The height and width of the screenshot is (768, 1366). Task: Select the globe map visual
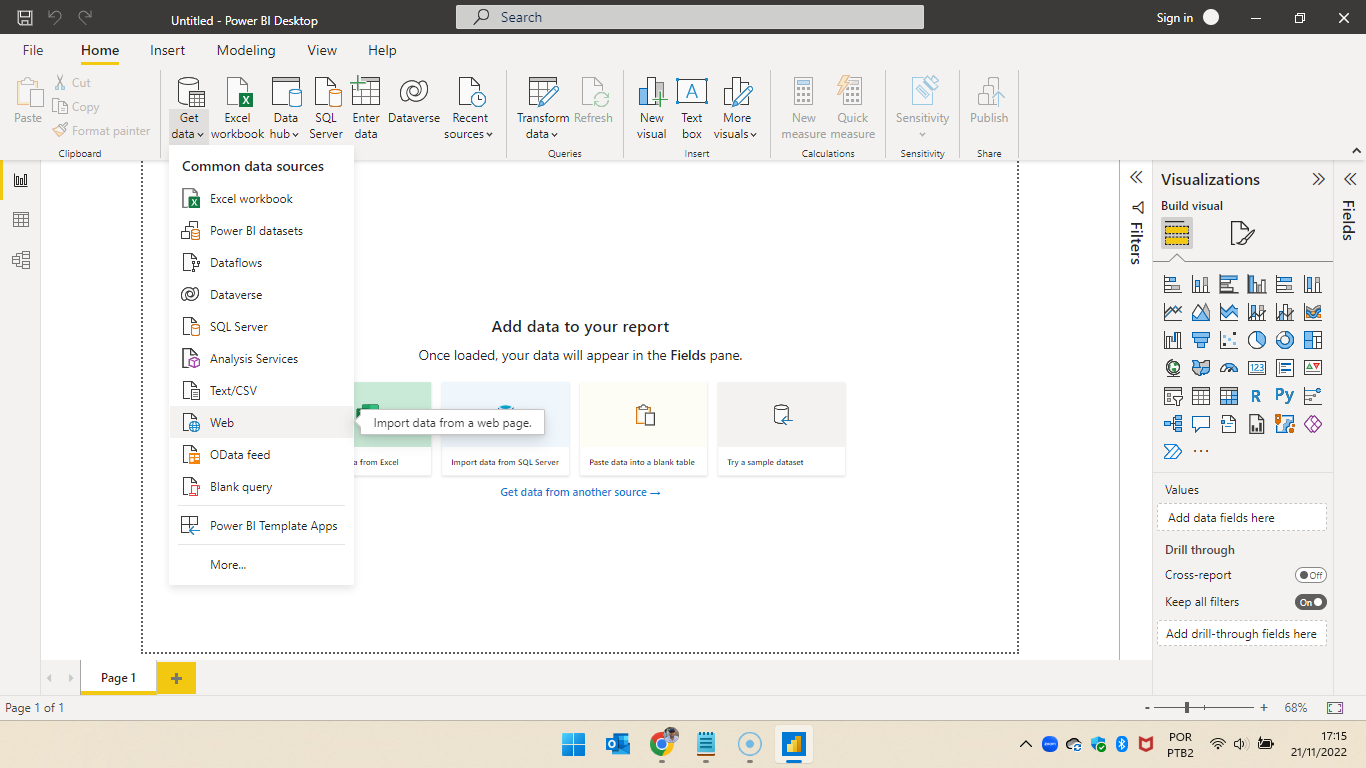pos(1173,368)
